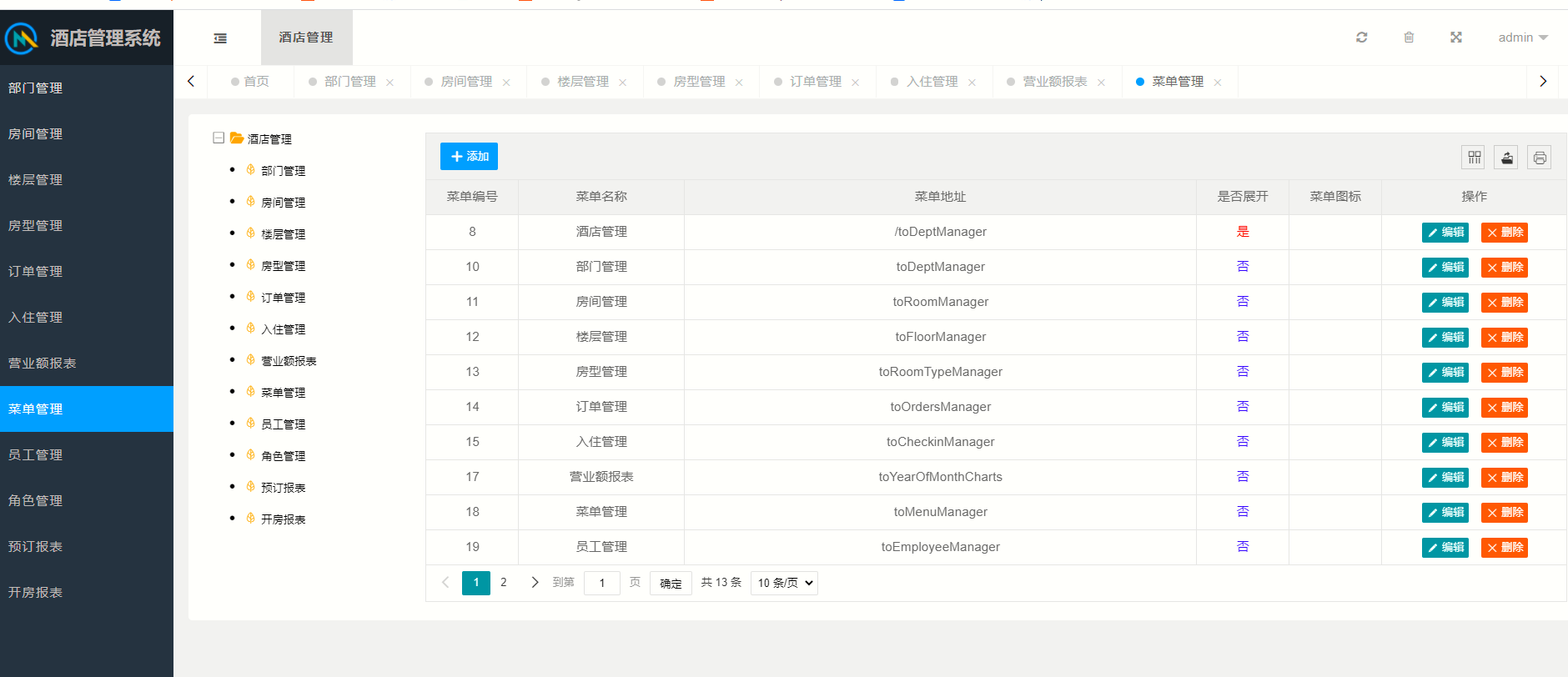Edit the toRoomTypeManager row
Viewport: 1568px width, 677px height.
coord(1445,373)
